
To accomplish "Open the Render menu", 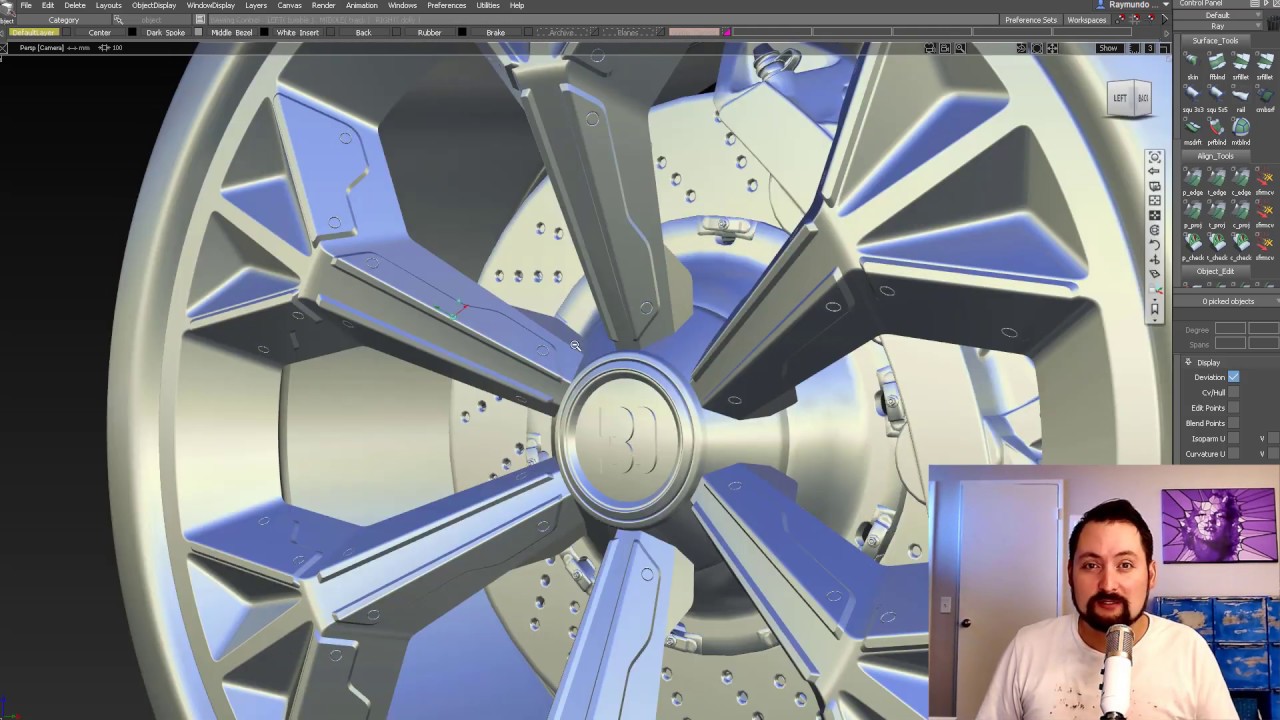I will pos(323,5).
